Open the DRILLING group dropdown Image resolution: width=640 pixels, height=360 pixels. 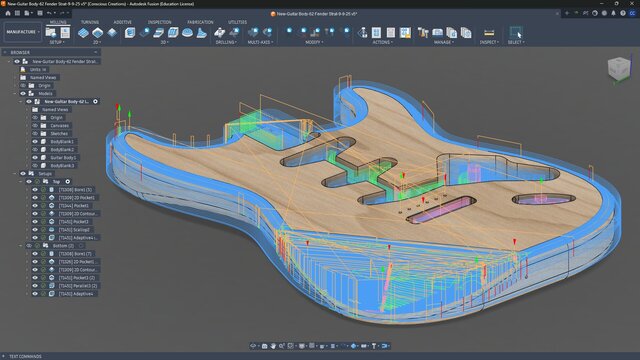(226, 42)
